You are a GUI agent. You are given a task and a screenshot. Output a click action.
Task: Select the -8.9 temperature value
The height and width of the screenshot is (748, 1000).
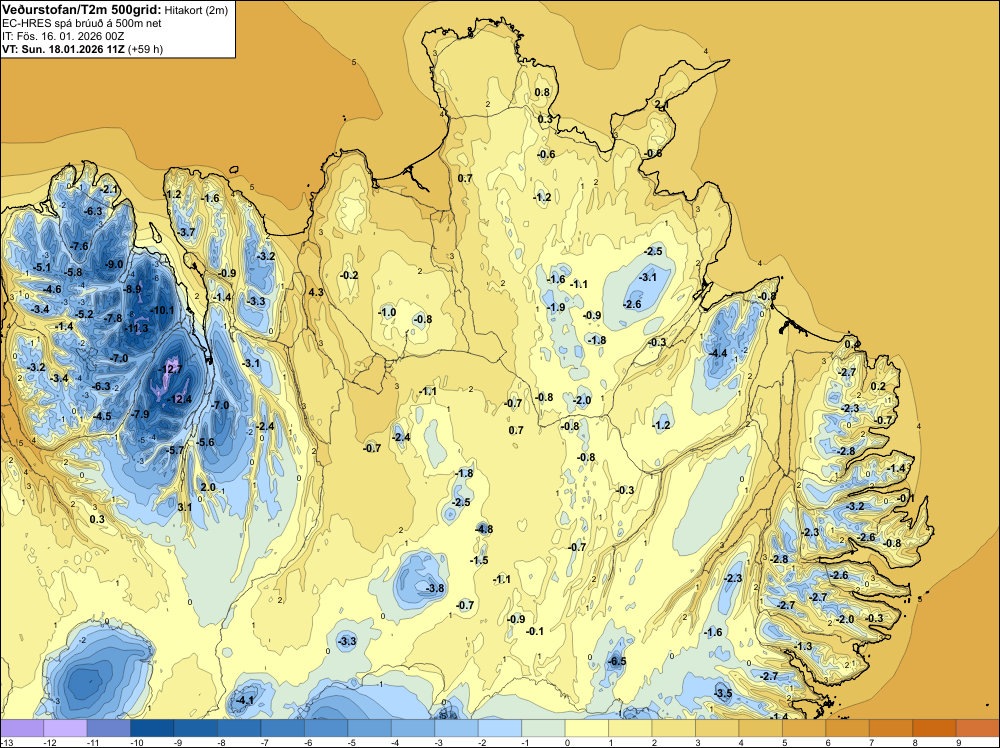coord(132,289)
